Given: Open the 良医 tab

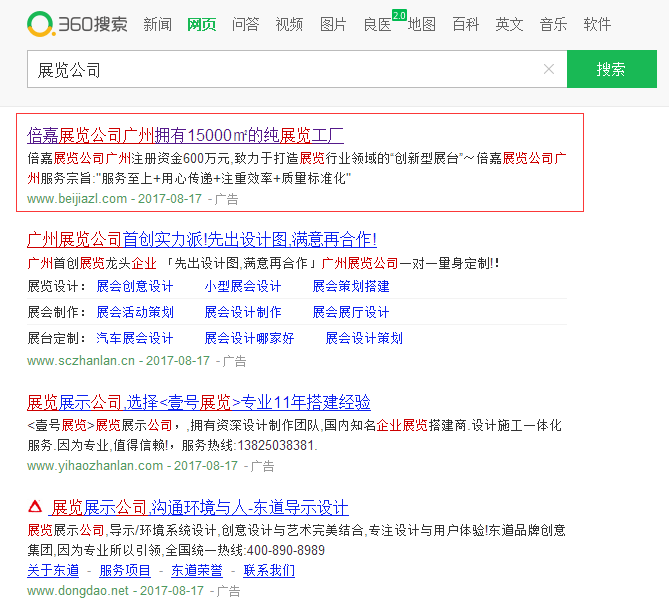Looking at the screenshot, I should tap(377, 24).
